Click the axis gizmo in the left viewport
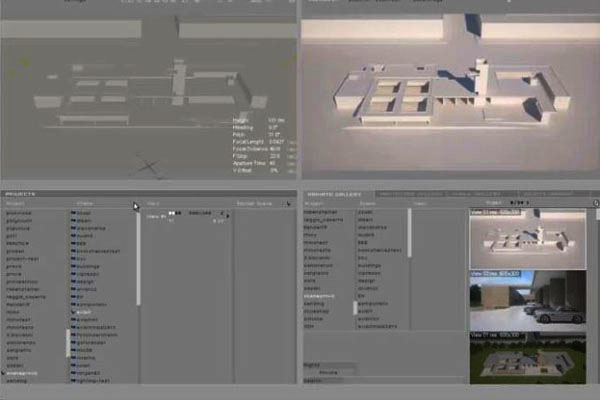Image resolution: width=600 pixels, height=400 pixels. point(150,168)
